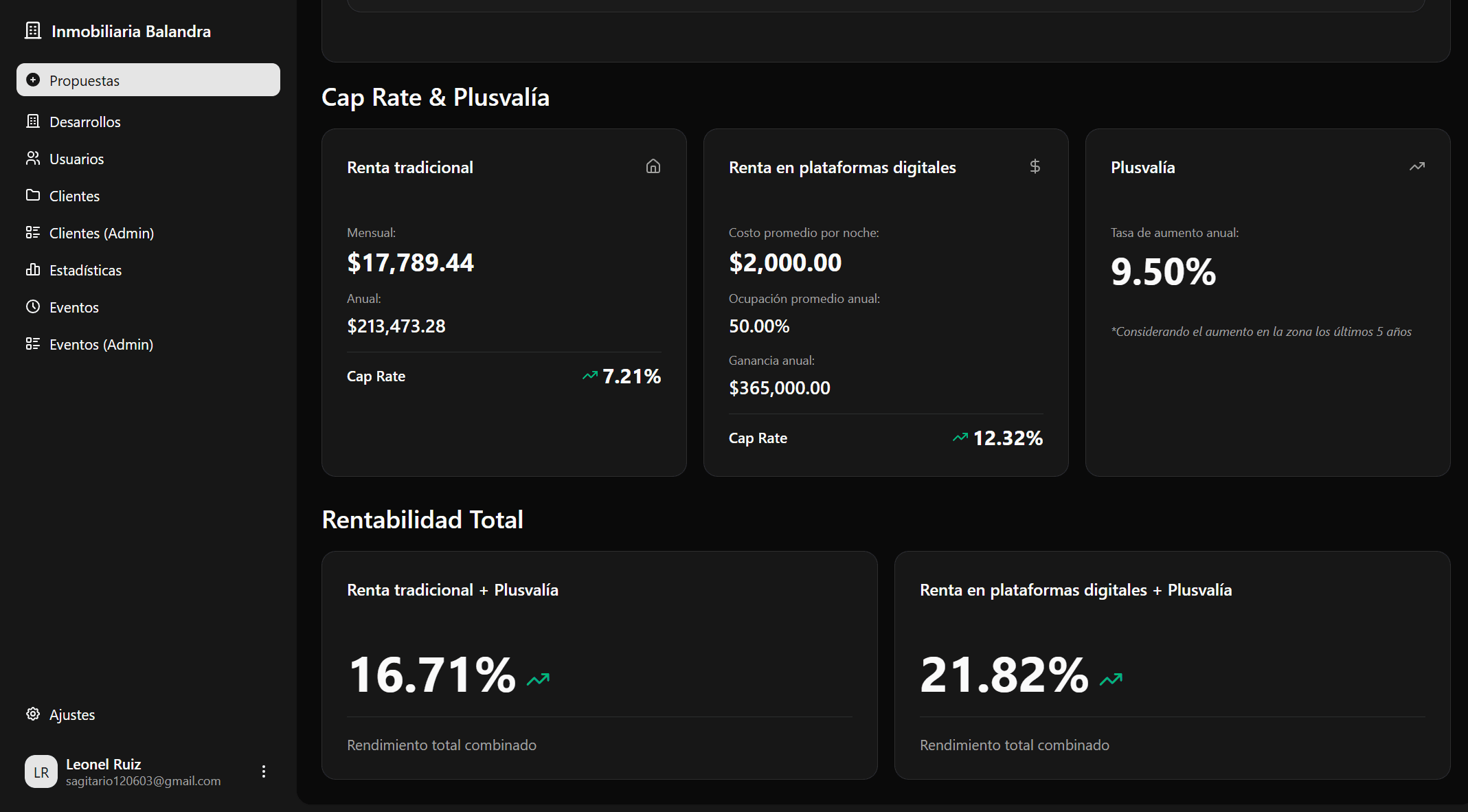Click the green trend arrow beside 21.82%
Image resolution: width=1468 pixels, height=812 pixels.
(x=1111, y=679)
